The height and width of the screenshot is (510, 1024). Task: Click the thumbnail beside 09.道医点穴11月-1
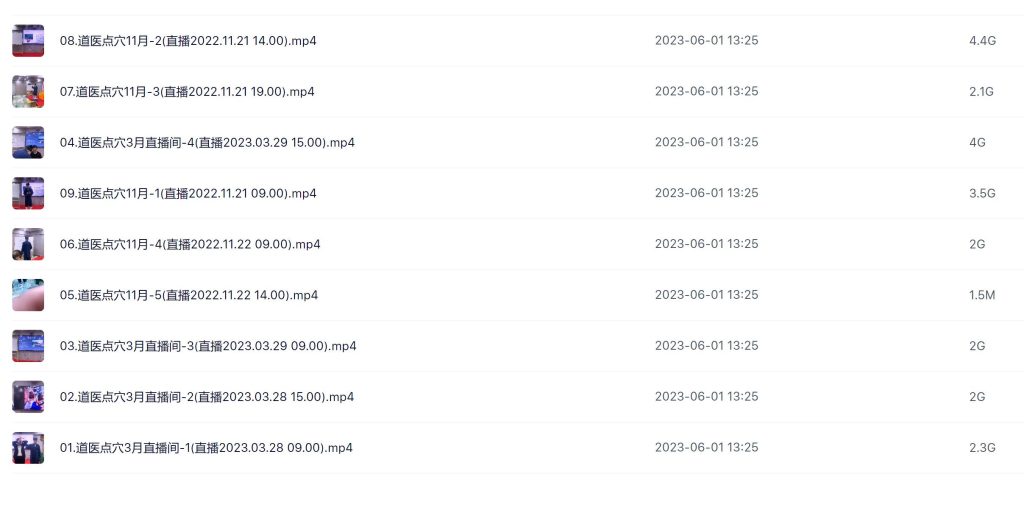click(x=28, y=194)
